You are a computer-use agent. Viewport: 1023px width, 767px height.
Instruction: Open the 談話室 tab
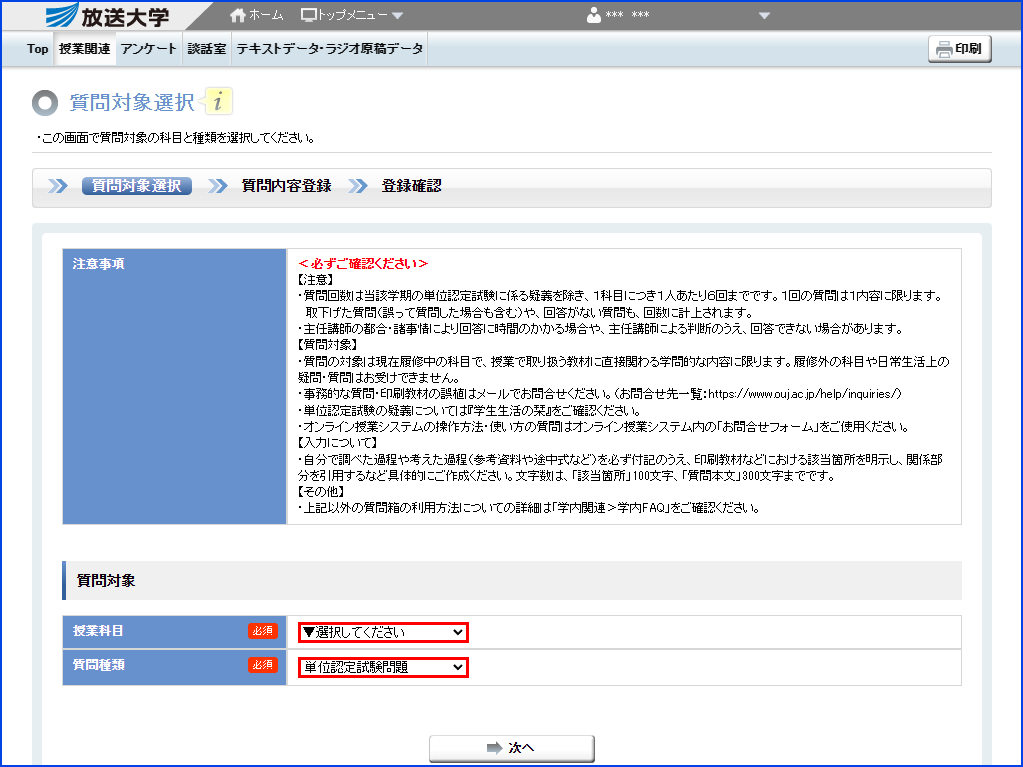206,47
